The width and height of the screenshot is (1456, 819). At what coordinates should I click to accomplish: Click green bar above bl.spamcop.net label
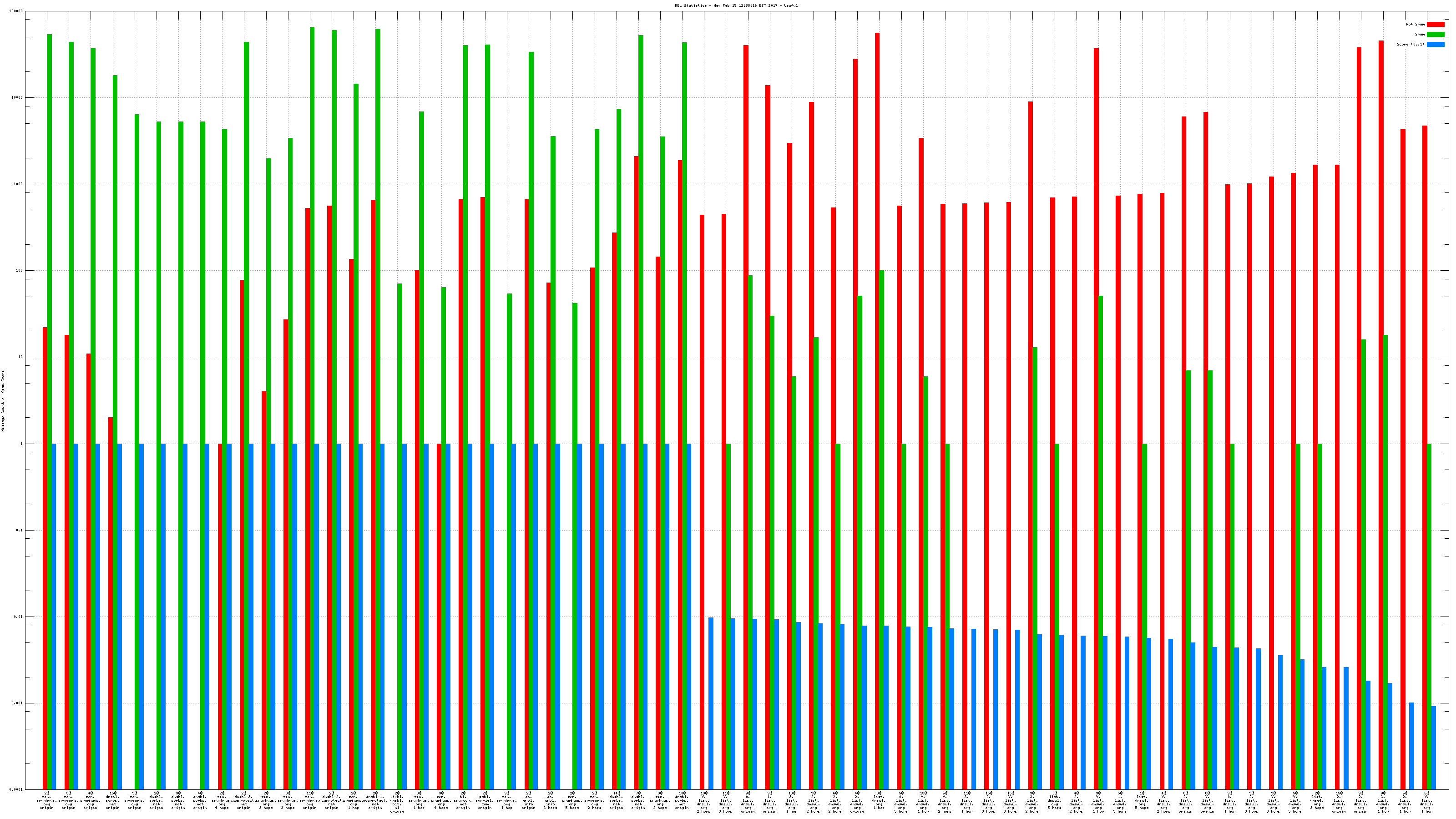tap(465, 339)
